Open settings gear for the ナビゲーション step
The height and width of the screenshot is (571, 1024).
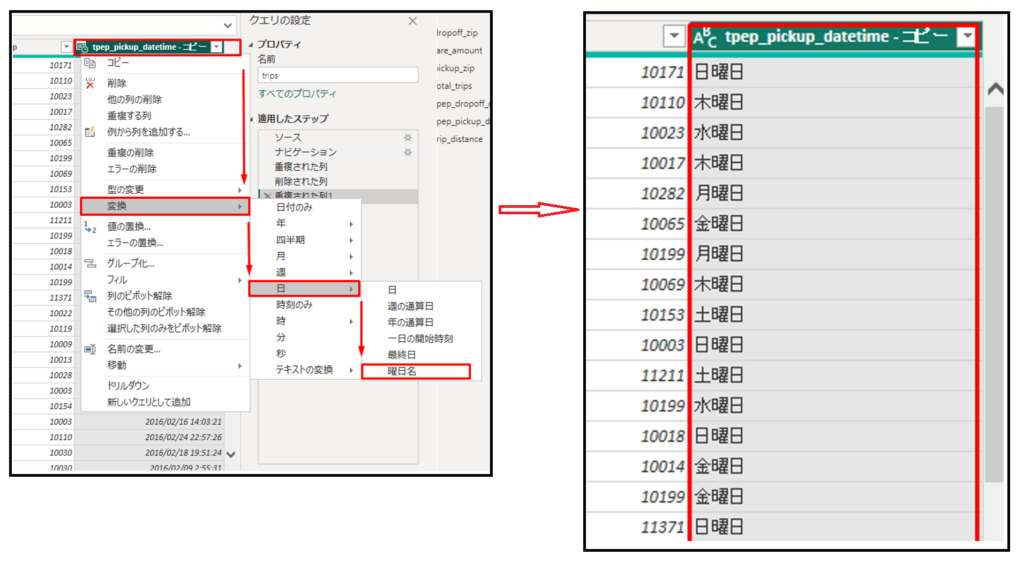[408, 152]
